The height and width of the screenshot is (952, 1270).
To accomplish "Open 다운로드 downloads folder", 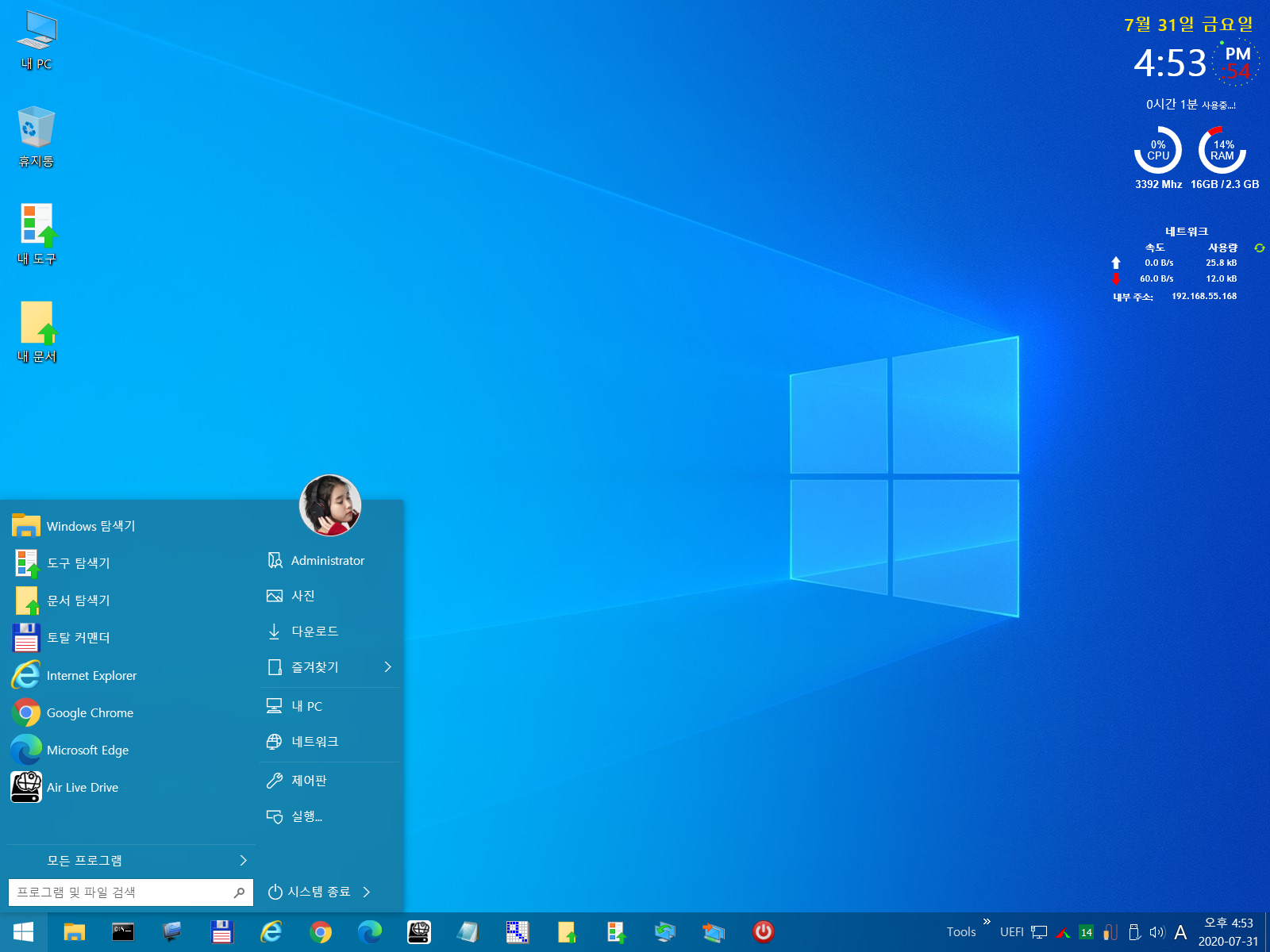I will click(329, 631).
